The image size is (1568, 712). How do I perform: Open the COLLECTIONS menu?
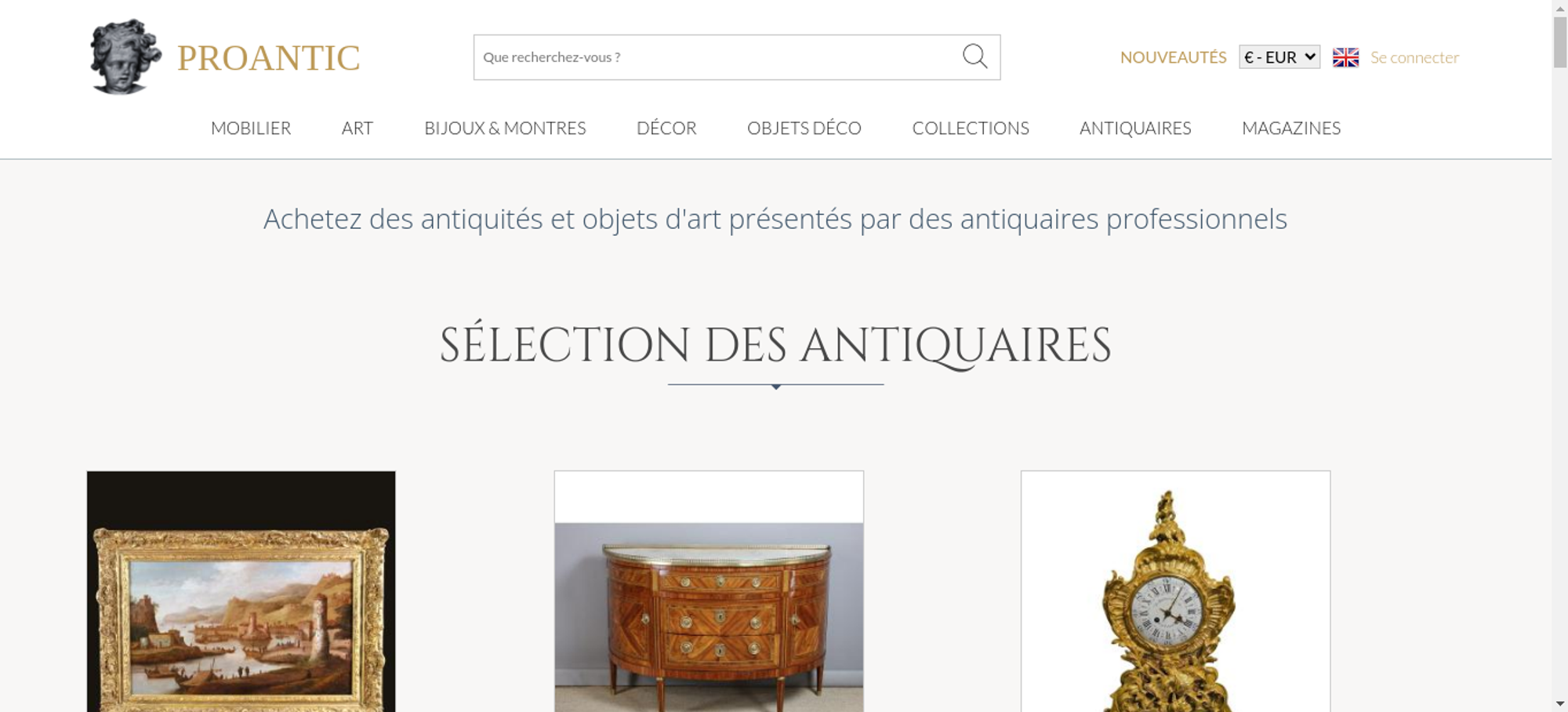click(971, 129)
